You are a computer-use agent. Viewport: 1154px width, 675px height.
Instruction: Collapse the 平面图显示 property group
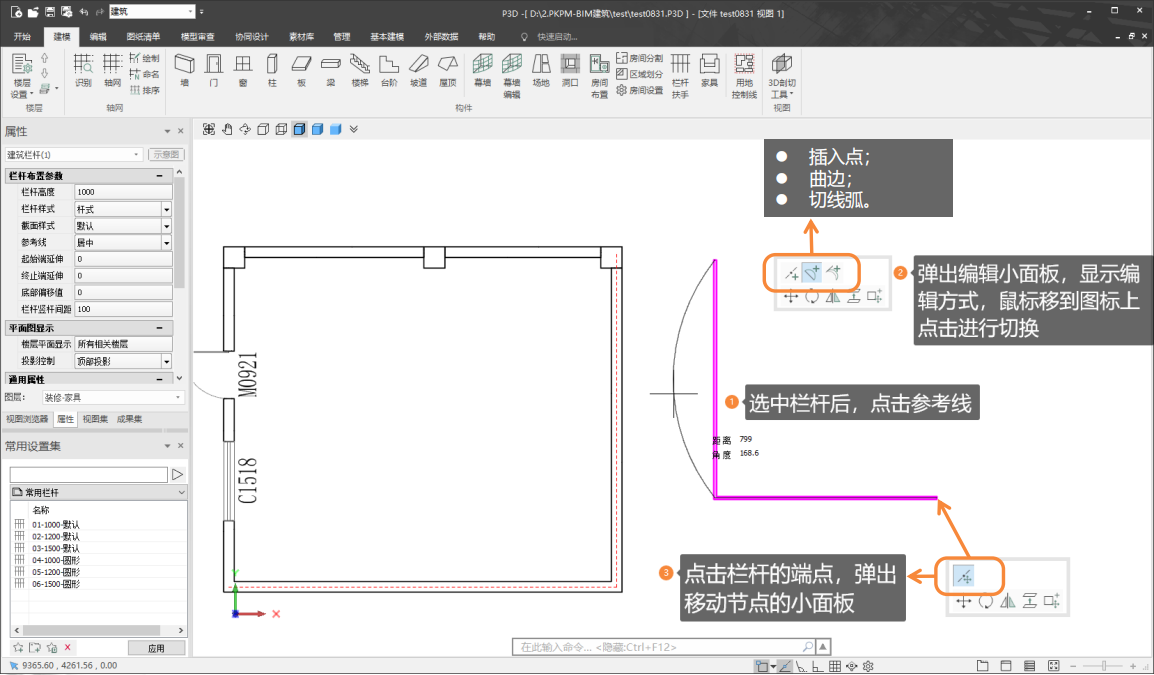160,328
